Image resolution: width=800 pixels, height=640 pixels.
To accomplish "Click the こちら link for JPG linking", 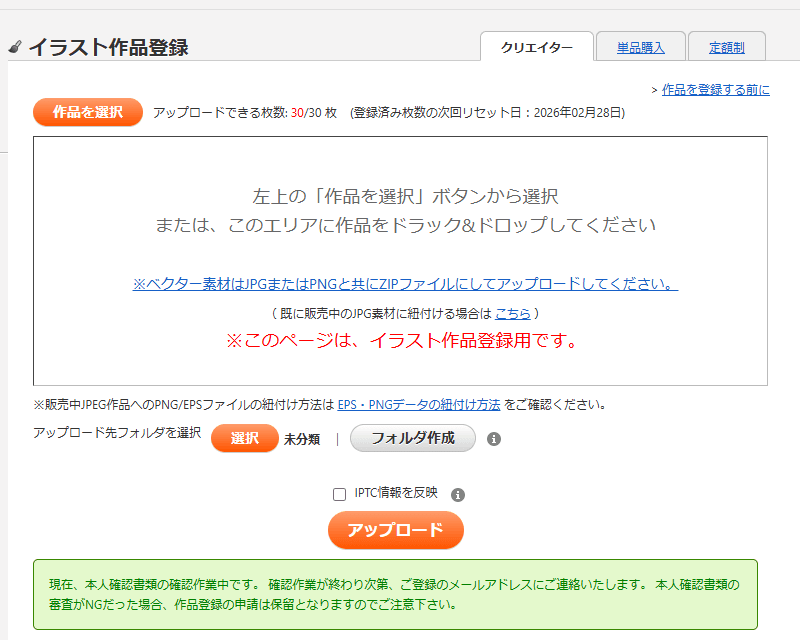I will [512, 313].
